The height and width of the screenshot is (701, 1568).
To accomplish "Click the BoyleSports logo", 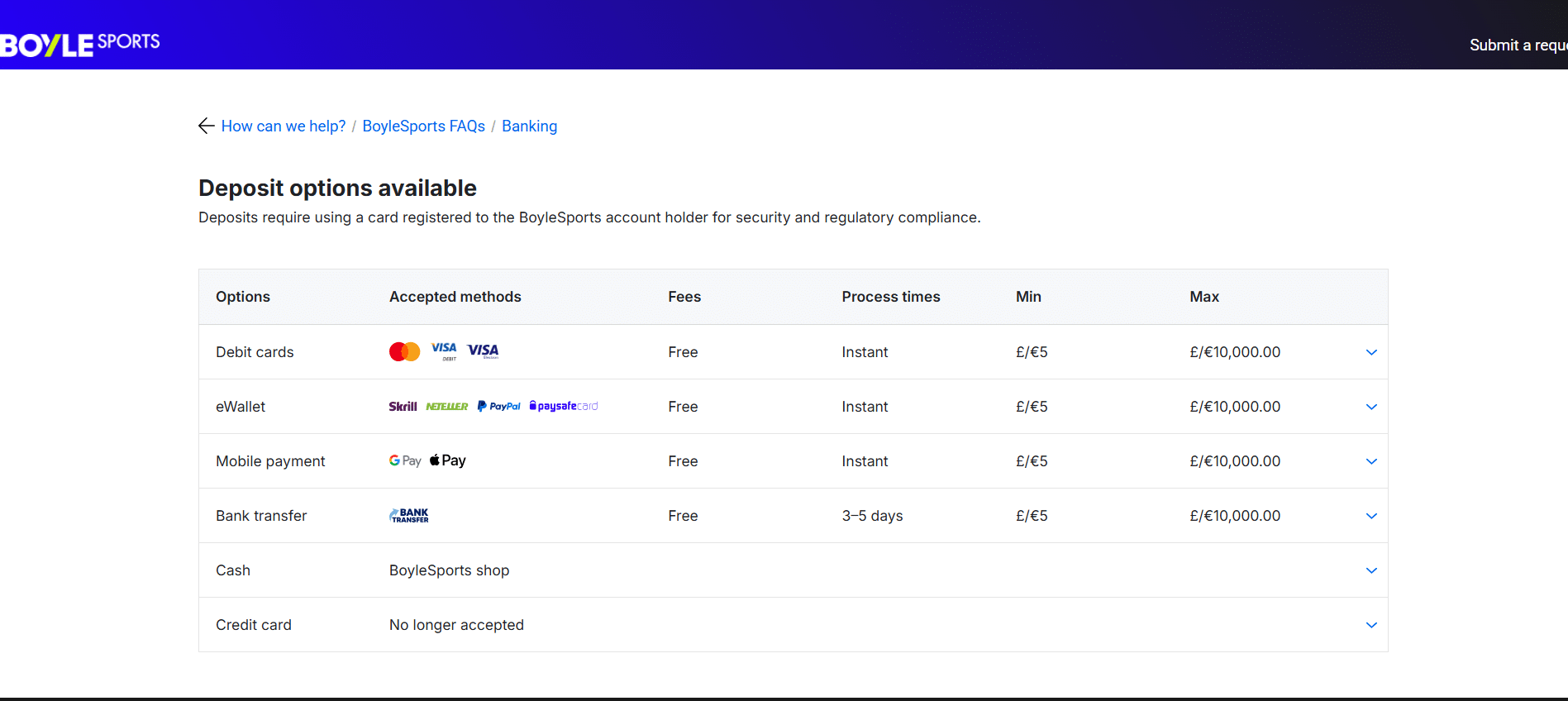I will (79, 44).
